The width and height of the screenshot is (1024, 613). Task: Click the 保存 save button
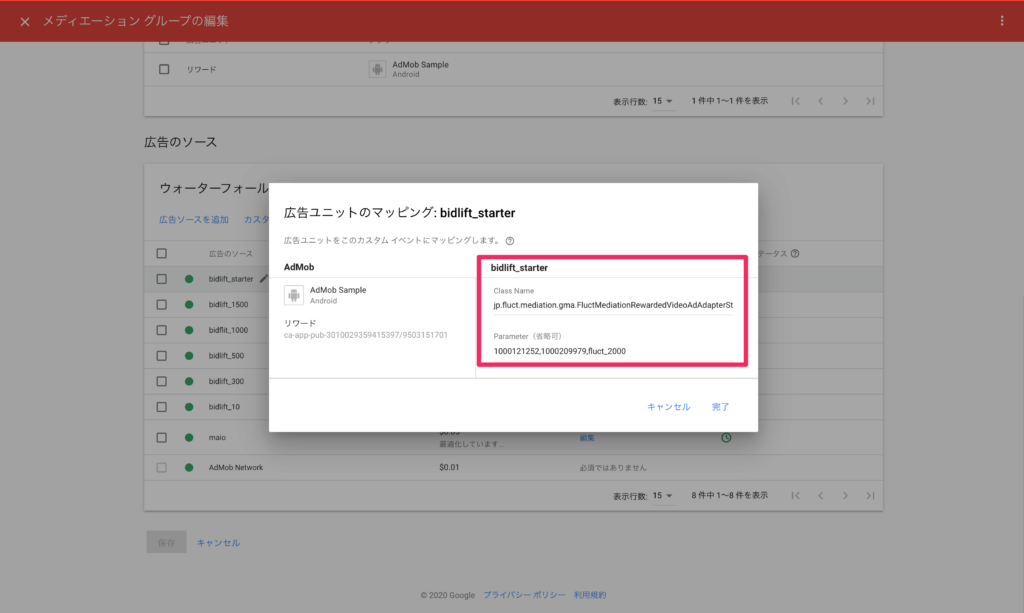[166, 542]
